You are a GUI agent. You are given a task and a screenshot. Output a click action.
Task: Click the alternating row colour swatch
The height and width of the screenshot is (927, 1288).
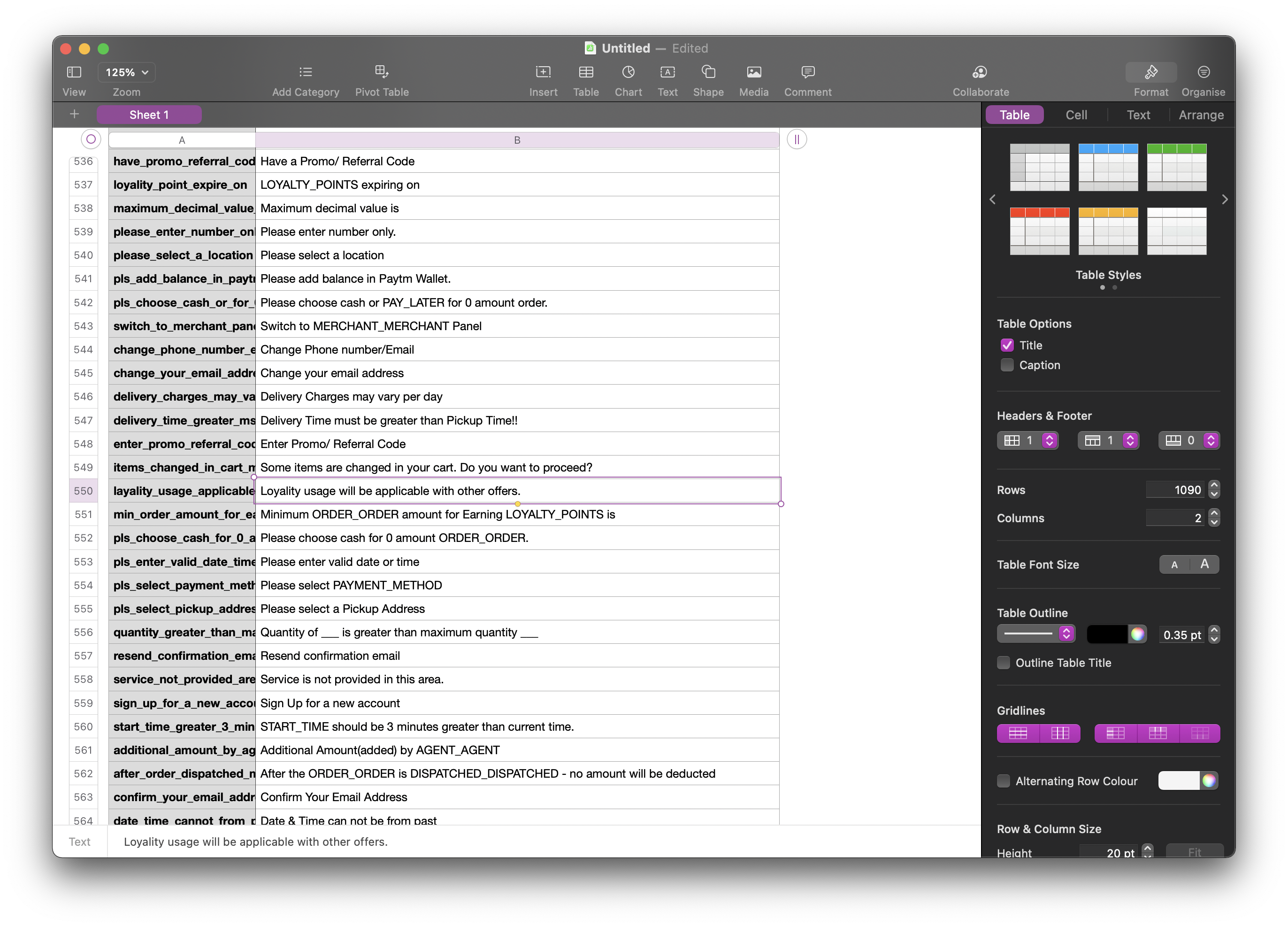tap(1178, 781)
